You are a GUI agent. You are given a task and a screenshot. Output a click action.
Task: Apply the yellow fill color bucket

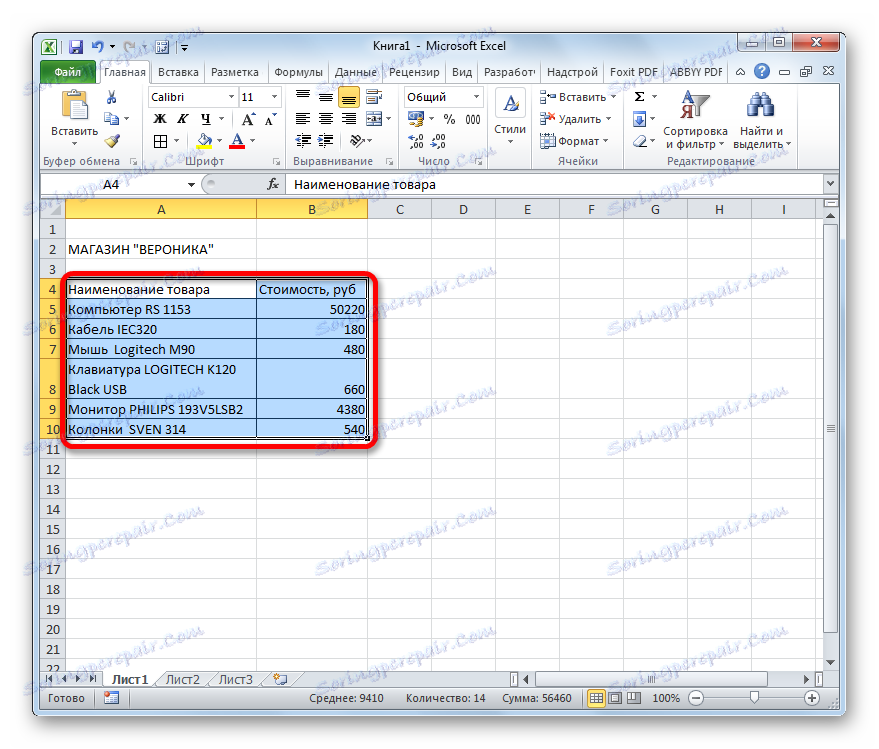(205, 141)
